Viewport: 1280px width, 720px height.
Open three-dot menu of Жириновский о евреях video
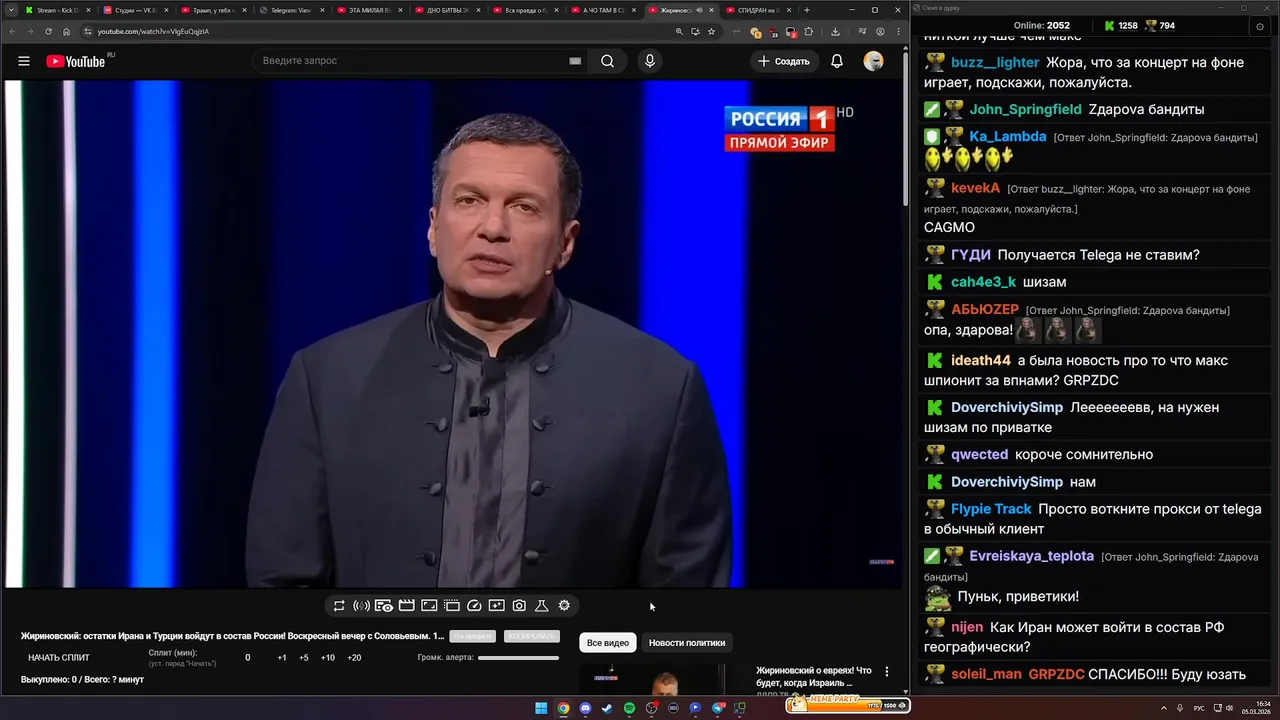pyautogui.click(x=886, y=672)
